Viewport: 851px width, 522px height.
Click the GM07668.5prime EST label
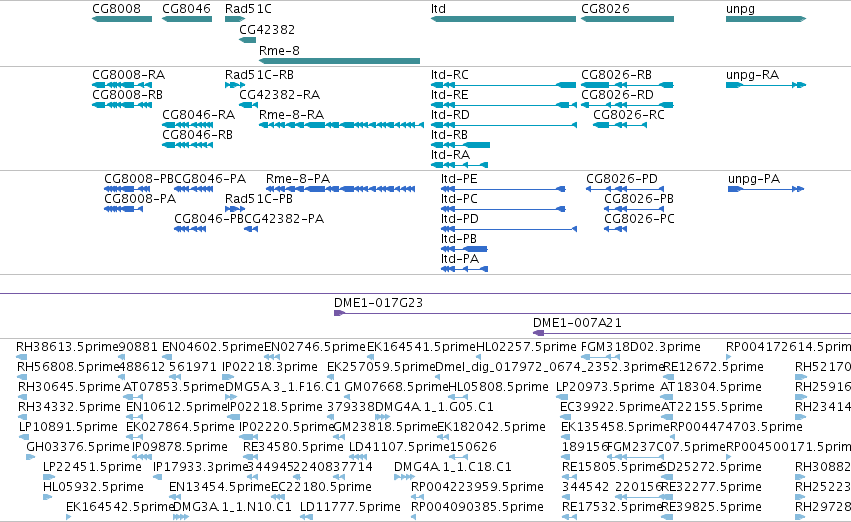396,387
